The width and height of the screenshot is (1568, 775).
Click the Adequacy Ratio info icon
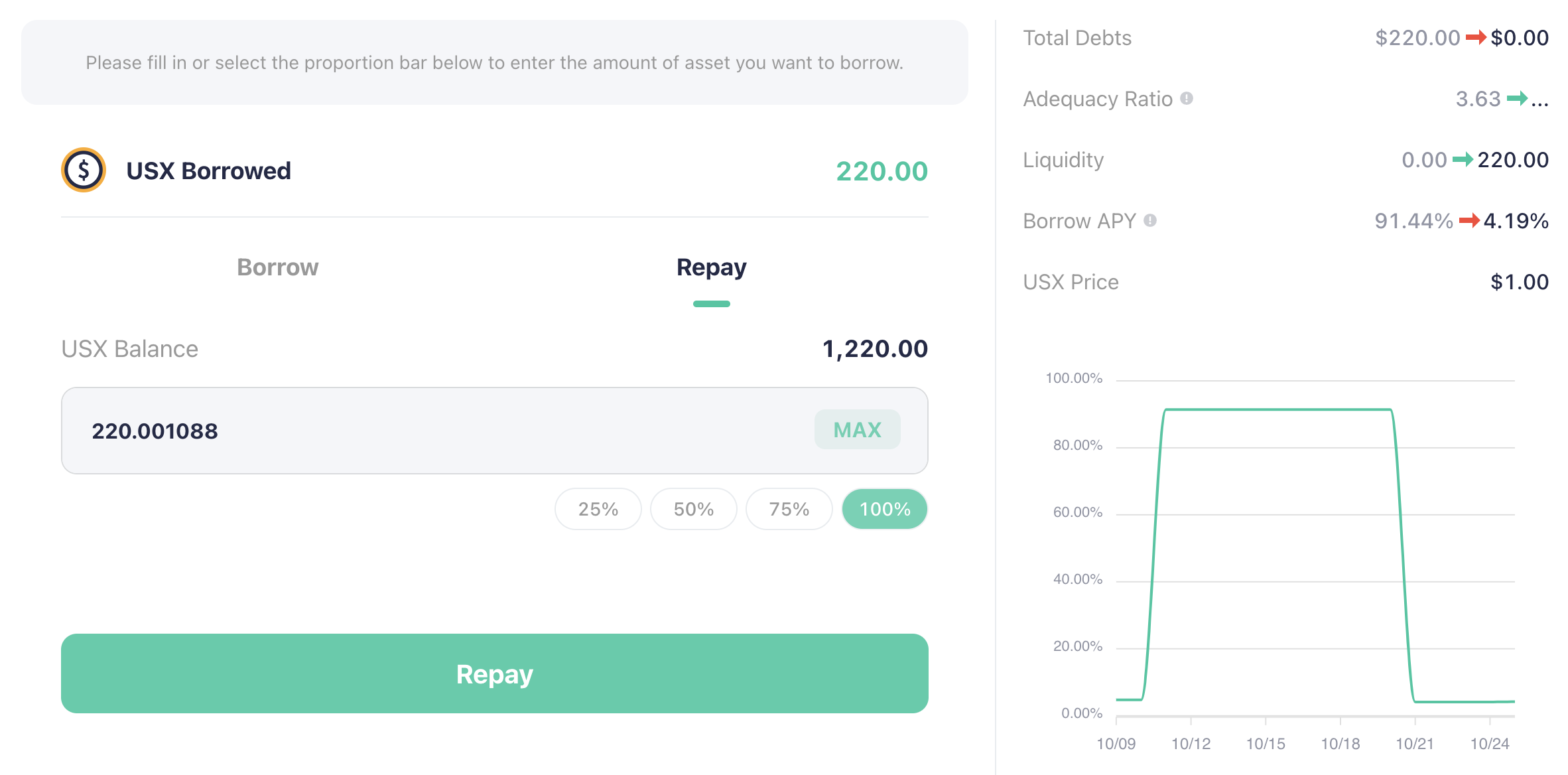click(1187, 98)
